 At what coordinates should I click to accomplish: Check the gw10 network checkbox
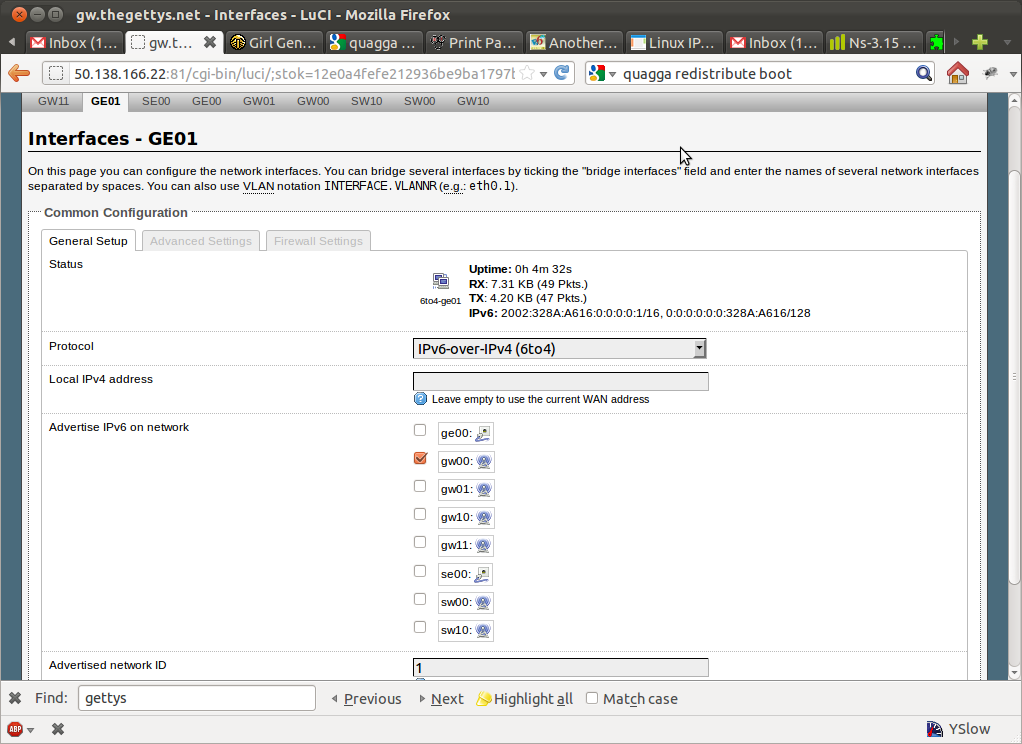pyautogui.click(x=420, y=514)
